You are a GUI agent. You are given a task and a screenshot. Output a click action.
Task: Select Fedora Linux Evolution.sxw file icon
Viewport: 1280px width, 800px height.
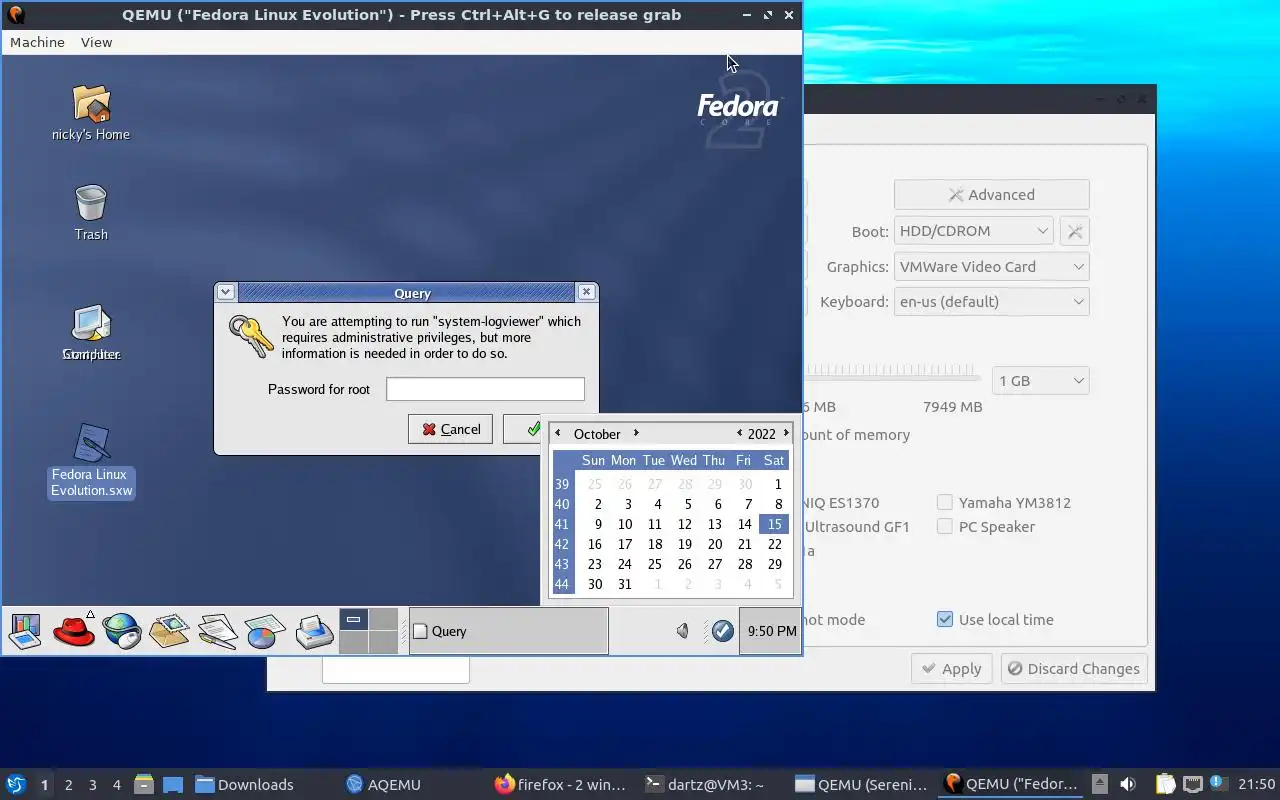(91, 443)
